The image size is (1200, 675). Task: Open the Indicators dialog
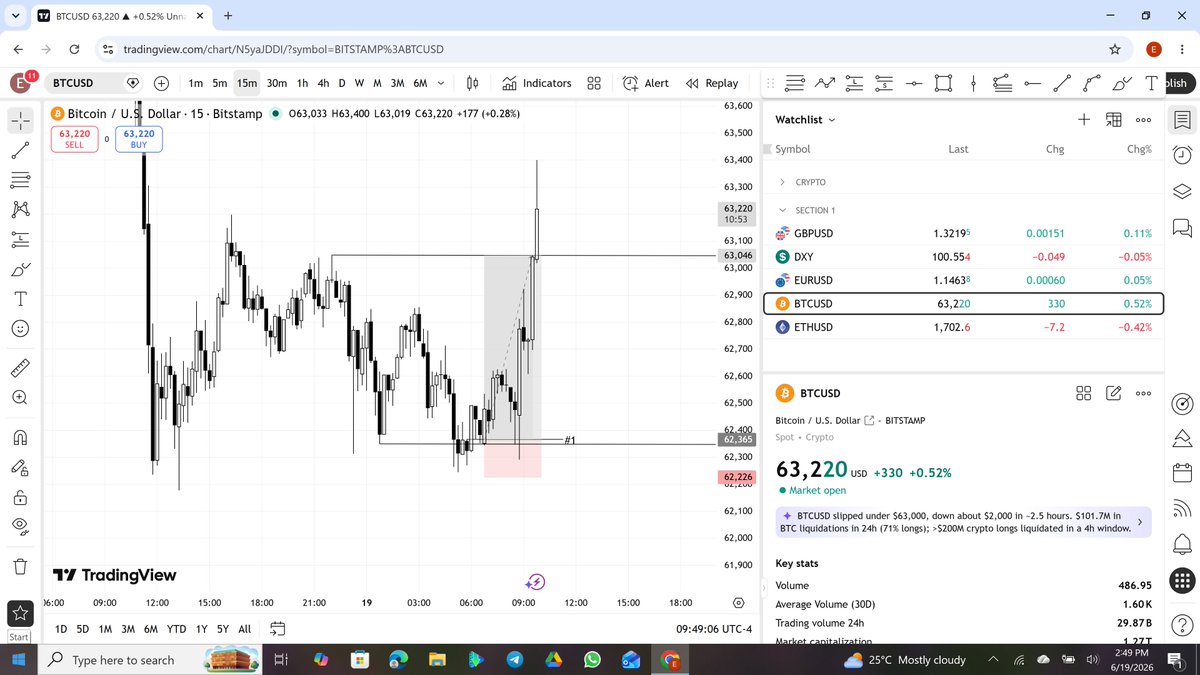click(537, 83)
